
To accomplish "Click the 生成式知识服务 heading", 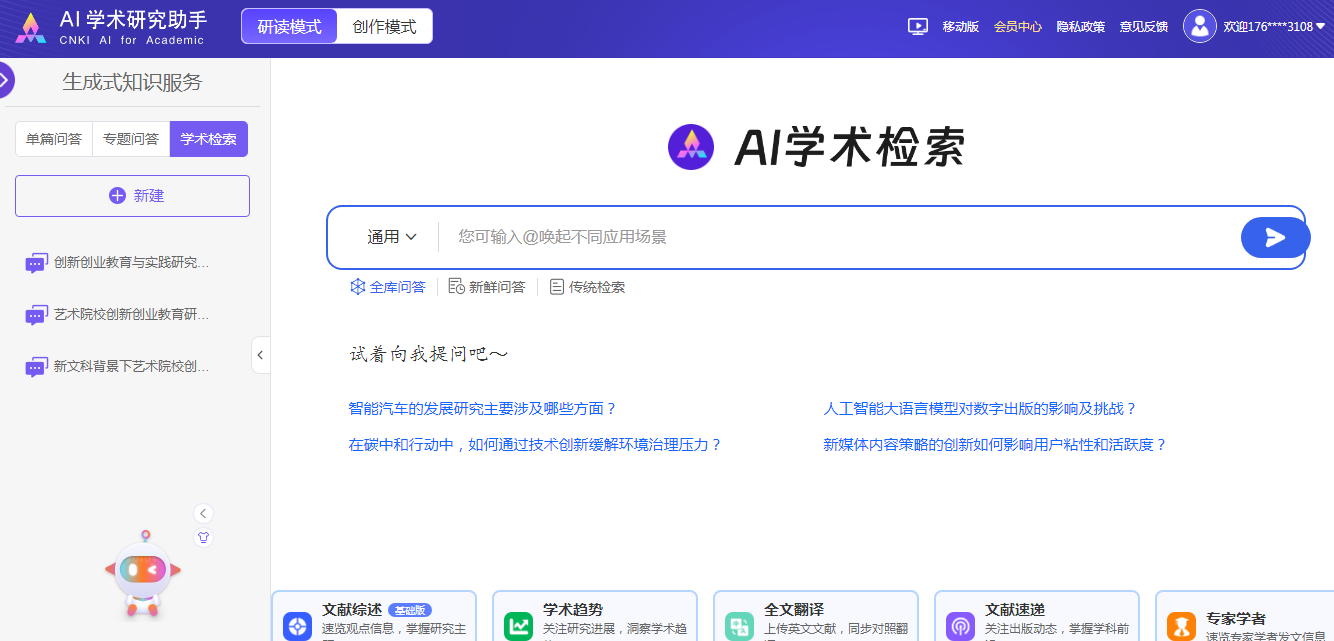I will (x=132, y=82).
